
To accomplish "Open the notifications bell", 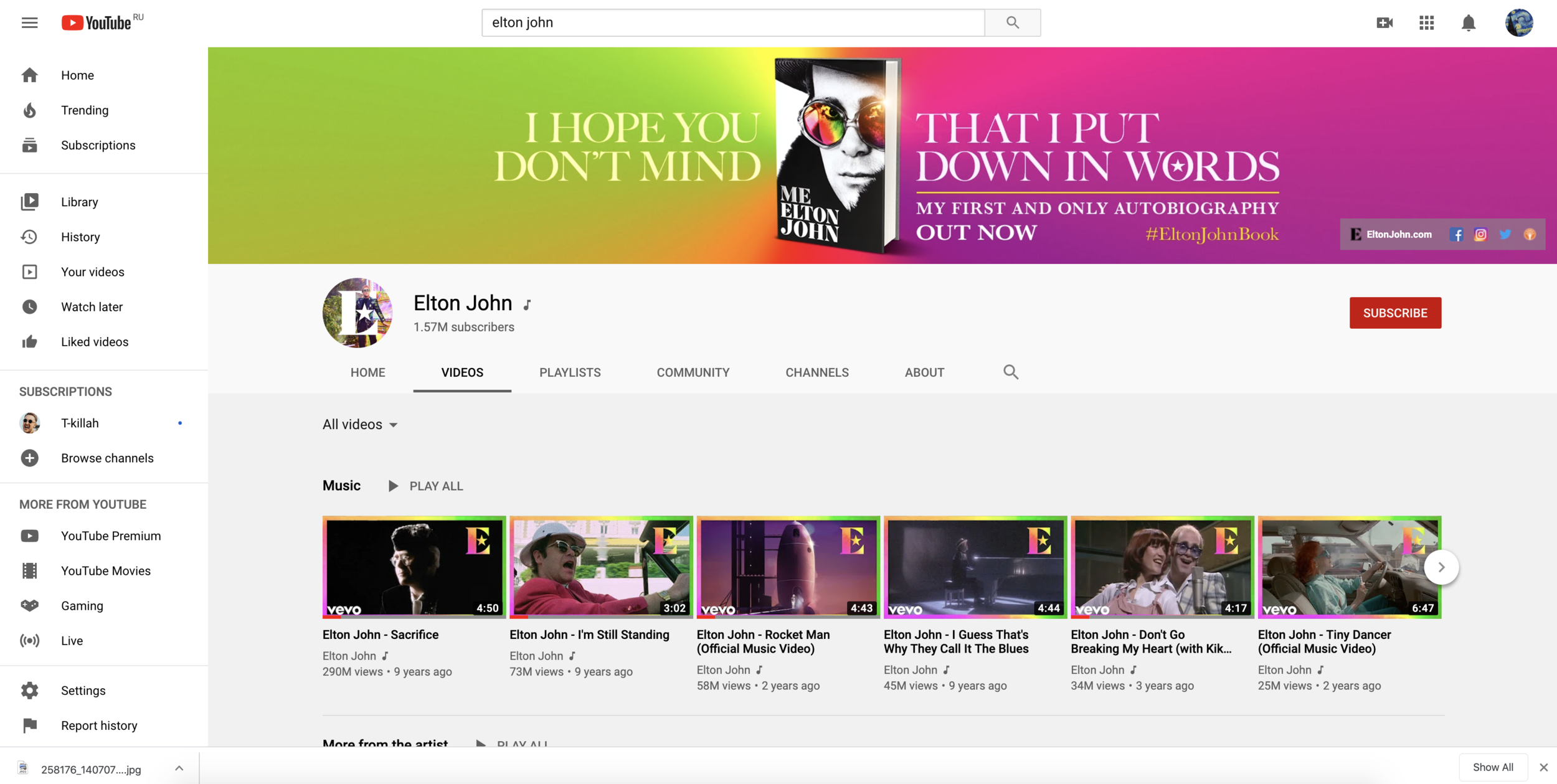I will click(1468, 23).
